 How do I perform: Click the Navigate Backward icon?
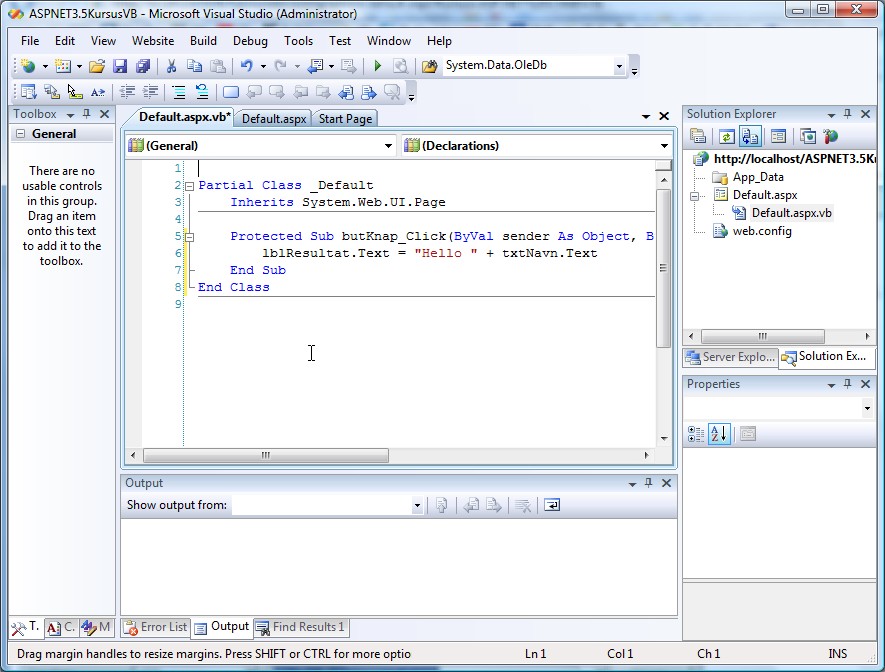point(315,66)
